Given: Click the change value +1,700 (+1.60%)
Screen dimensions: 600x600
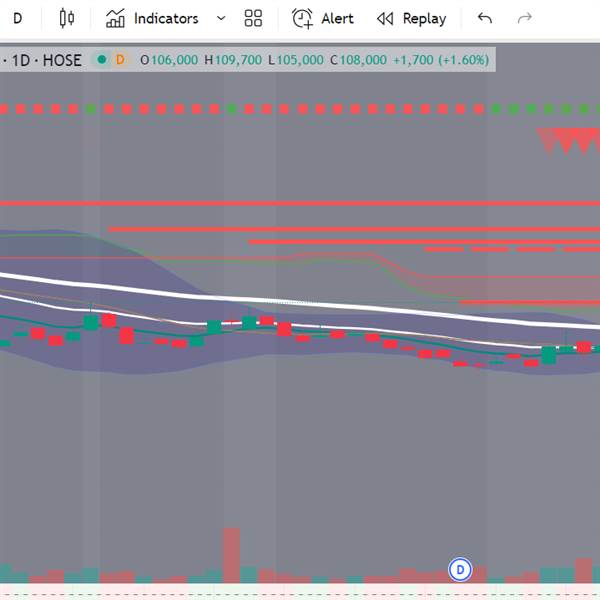Looking at the screenshot, I should pyautogui.click(x=441, y=60).
